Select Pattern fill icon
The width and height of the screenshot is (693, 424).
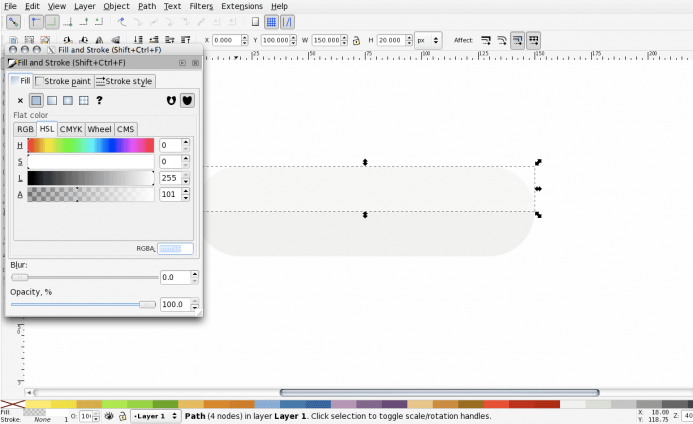(x=84, y=101)
